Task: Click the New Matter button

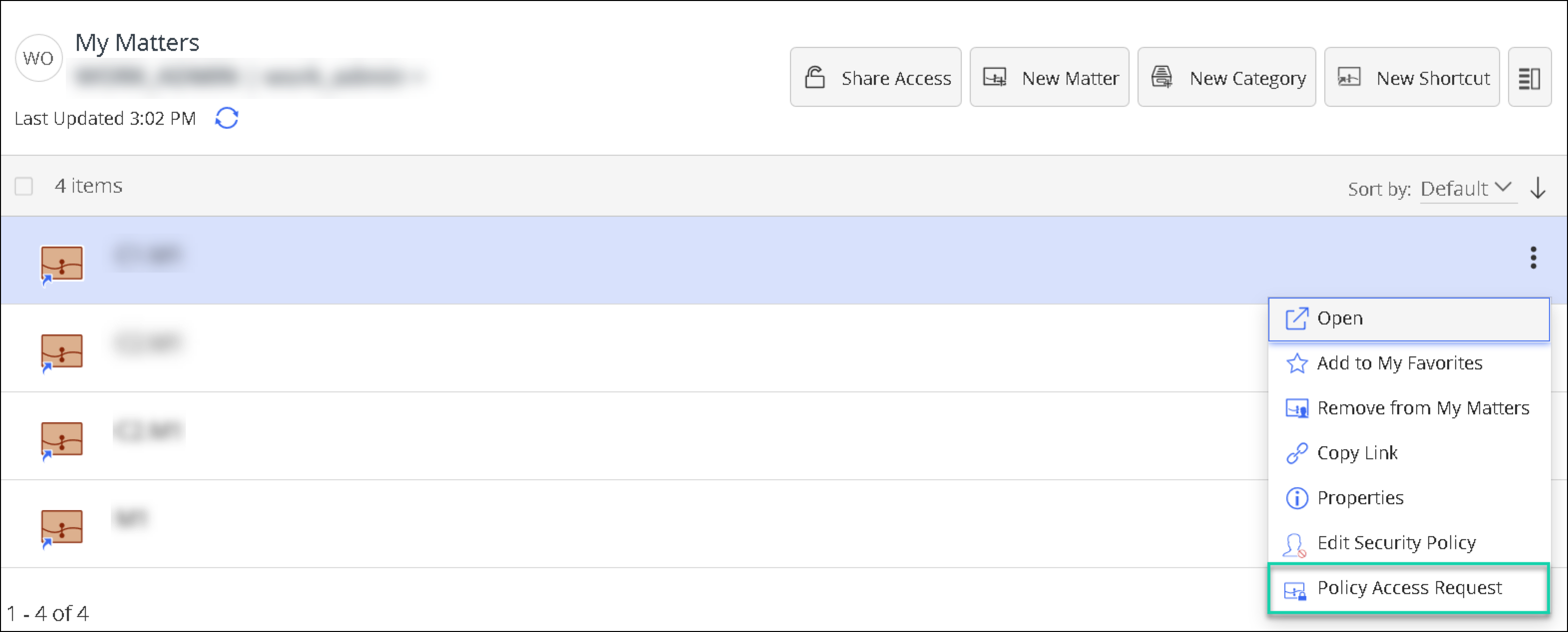Action: [1049, 78]
